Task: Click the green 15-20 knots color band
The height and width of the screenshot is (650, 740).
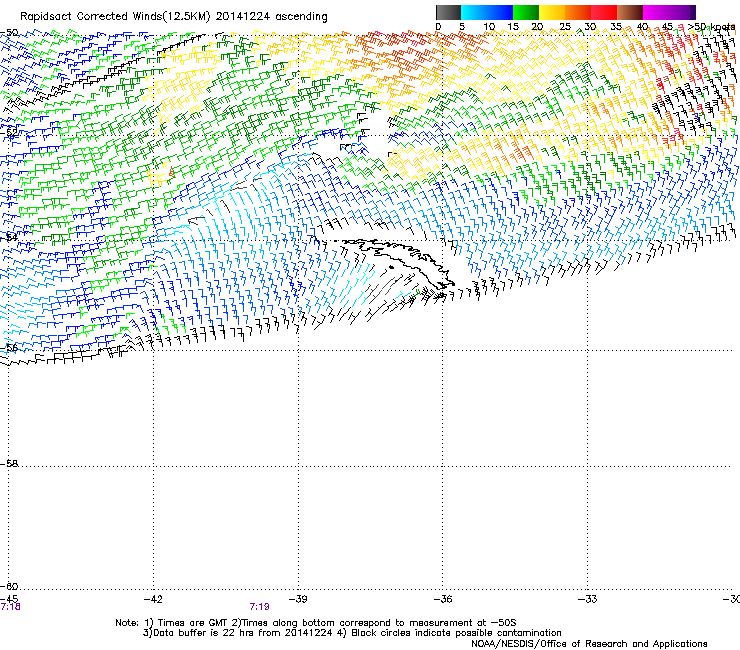Action: point(526,12)
